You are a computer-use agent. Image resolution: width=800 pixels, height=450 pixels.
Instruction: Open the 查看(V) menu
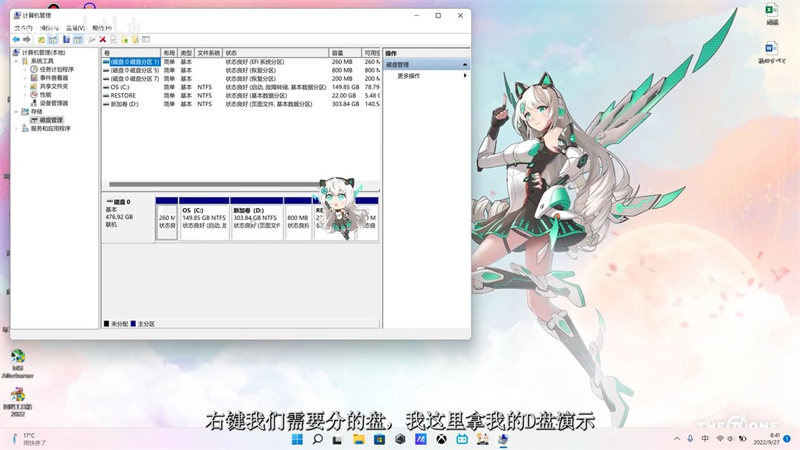pyautogui.click(x=76, y=28)
